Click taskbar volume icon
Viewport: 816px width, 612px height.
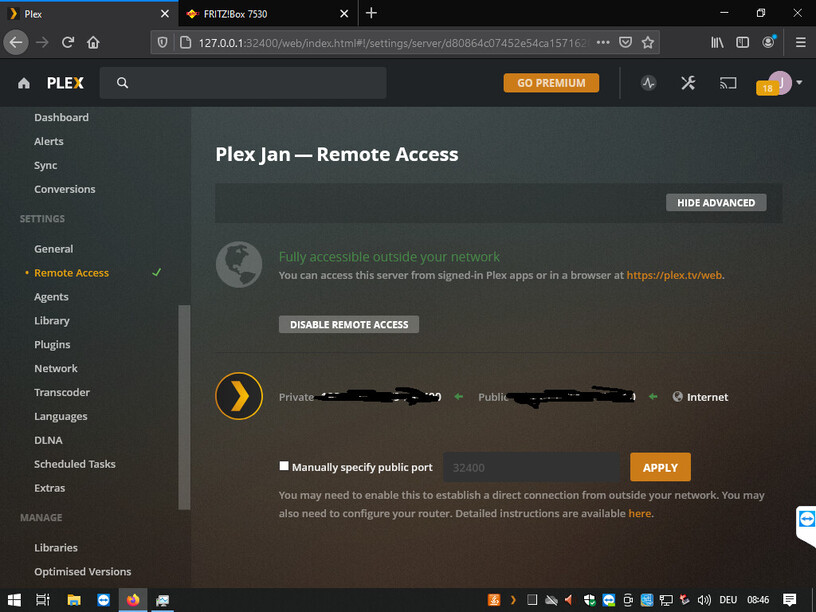[x=704, y=600]
